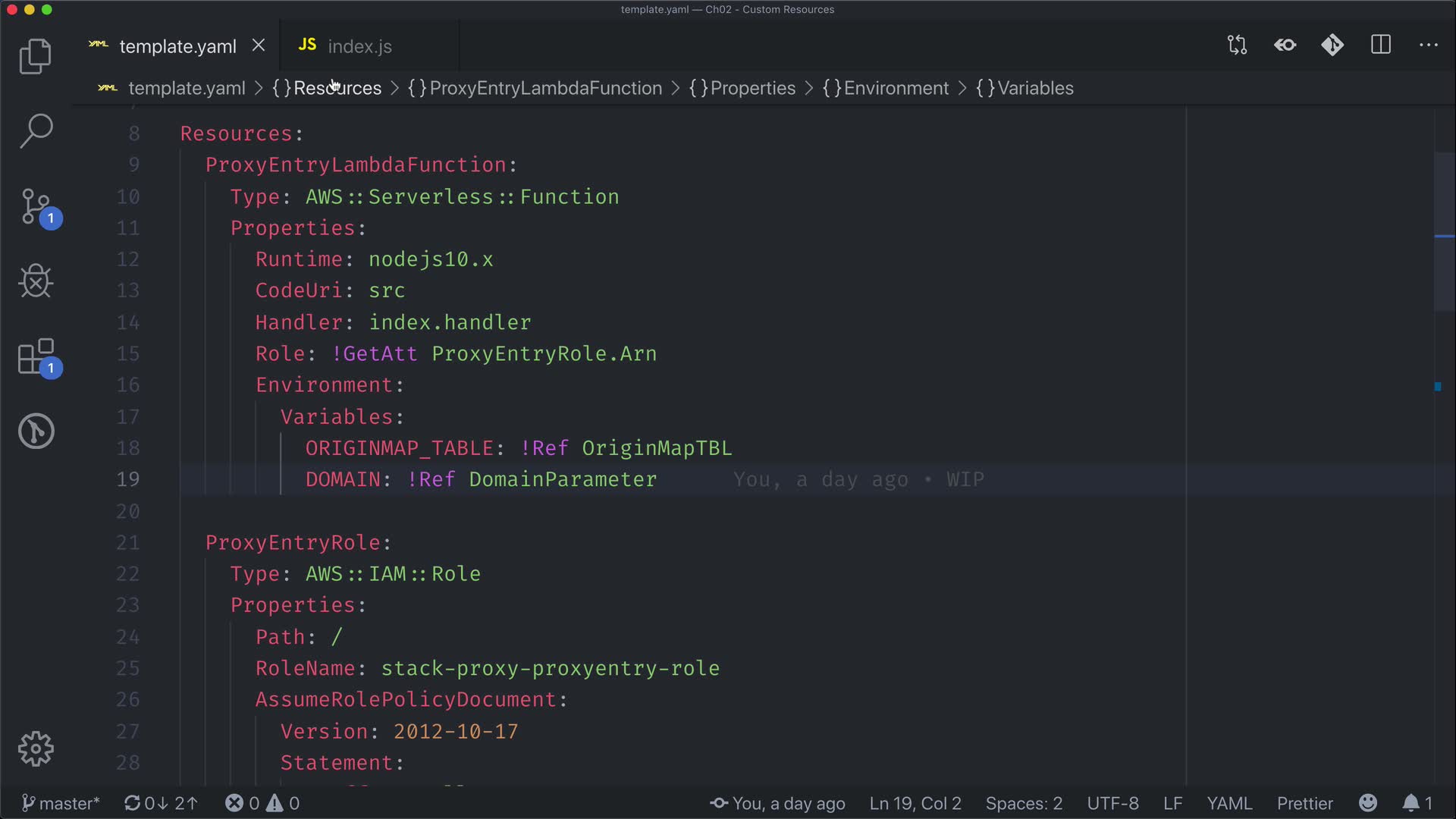Expand the Environment breadcrumb segment
This screenshot has width=1456, height=819.
click(895, 89)
